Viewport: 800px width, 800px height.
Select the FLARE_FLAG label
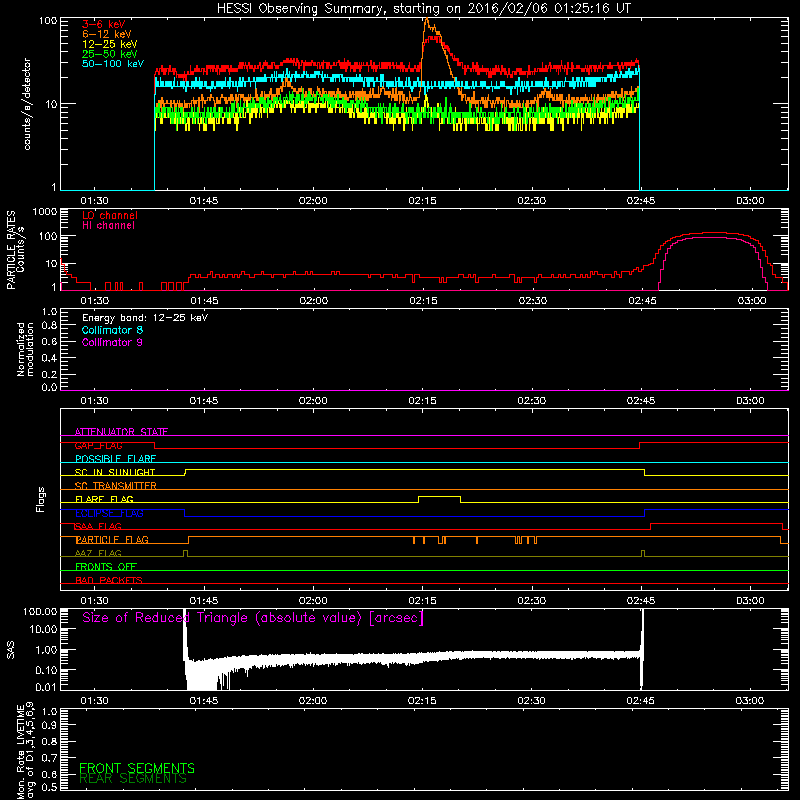tap(104, 499)
